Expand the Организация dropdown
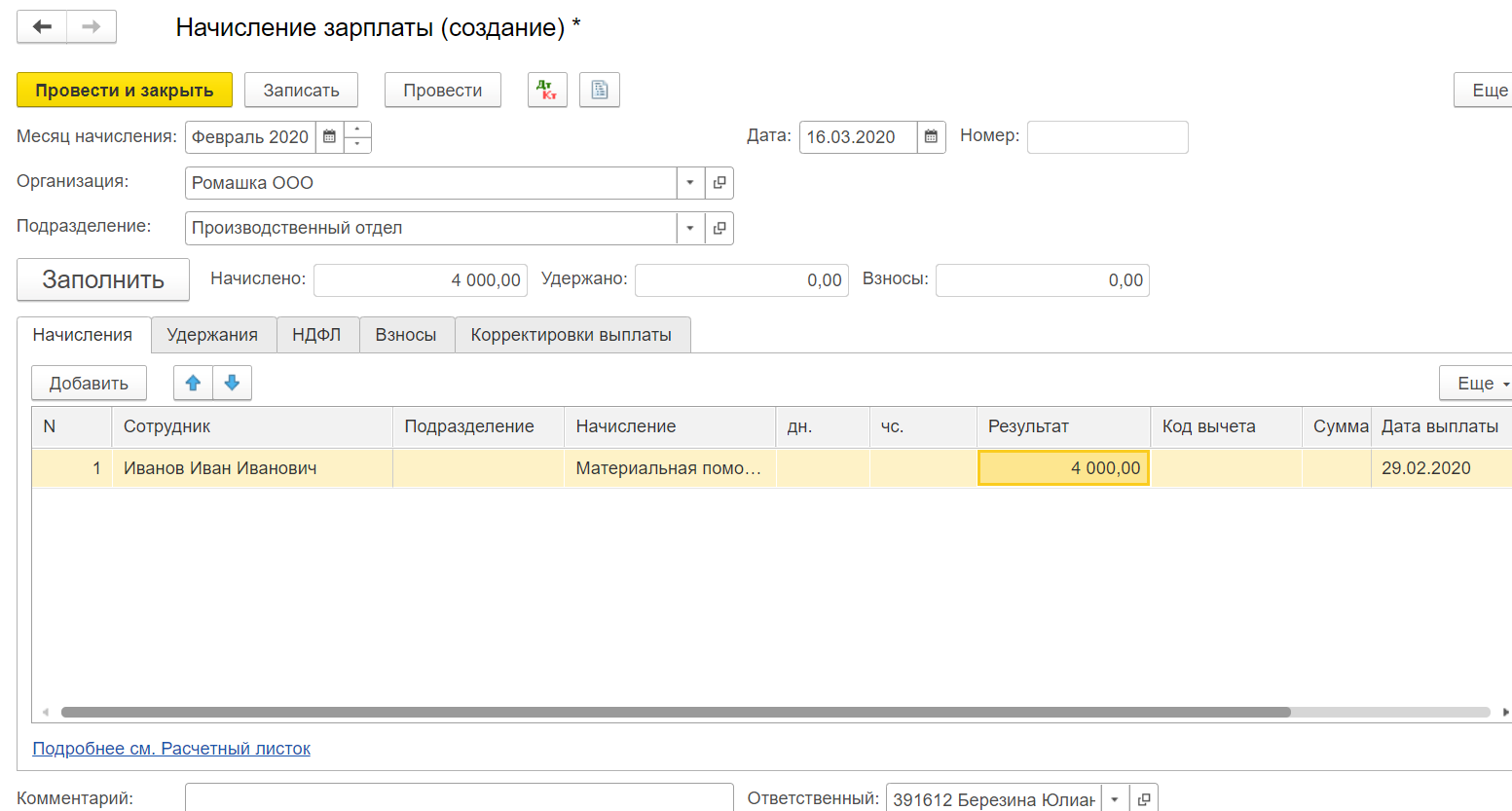 [690, 183]
